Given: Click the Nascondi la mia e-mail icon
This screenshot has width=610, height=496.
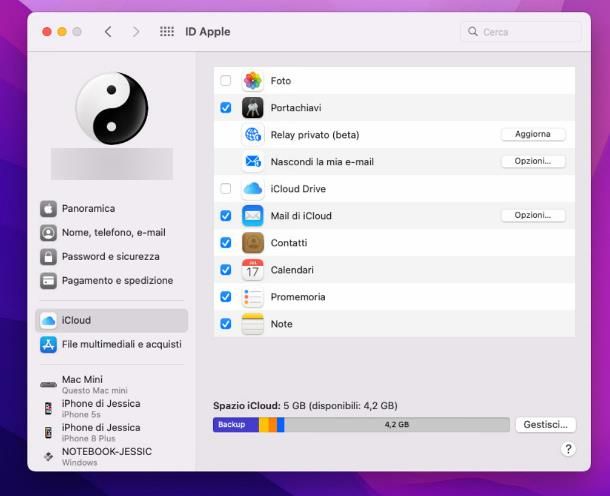Looking at the screenshot, I should pos(252,162).
